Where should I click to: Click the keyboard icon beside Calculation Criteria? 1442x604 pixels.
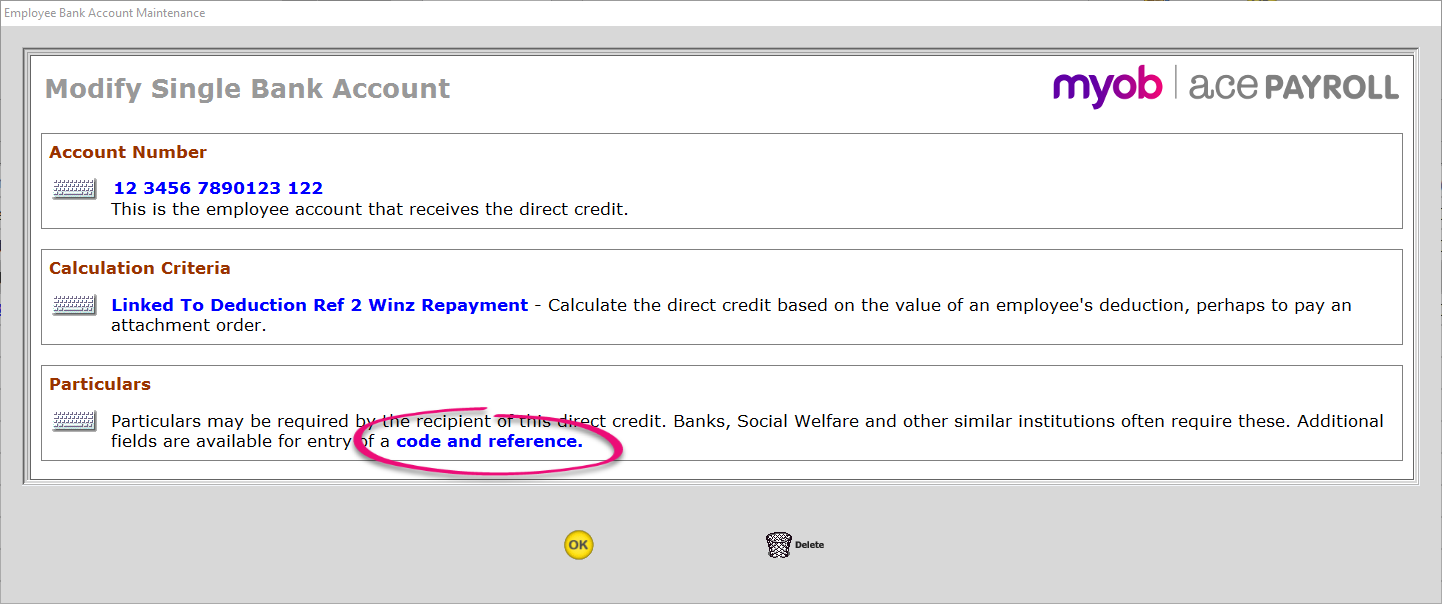click(75, 305)
